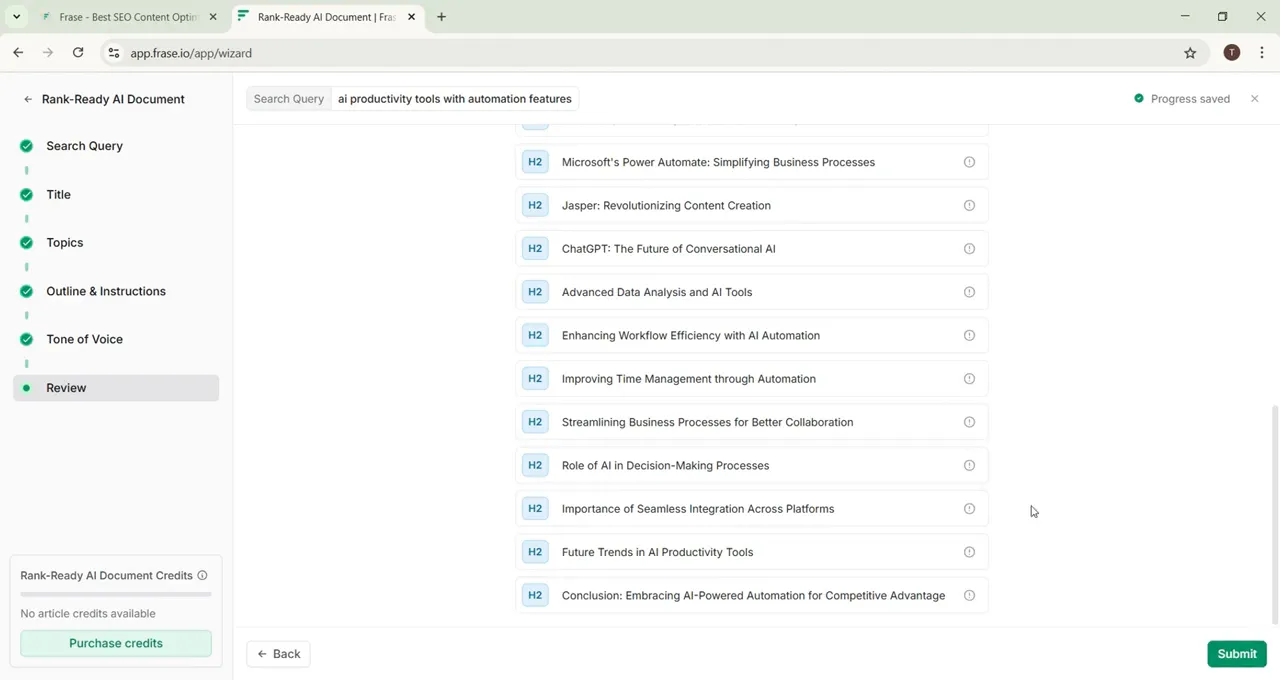Click back arrow beside Rank-Ready AI Document title

(x=28, y=100)
